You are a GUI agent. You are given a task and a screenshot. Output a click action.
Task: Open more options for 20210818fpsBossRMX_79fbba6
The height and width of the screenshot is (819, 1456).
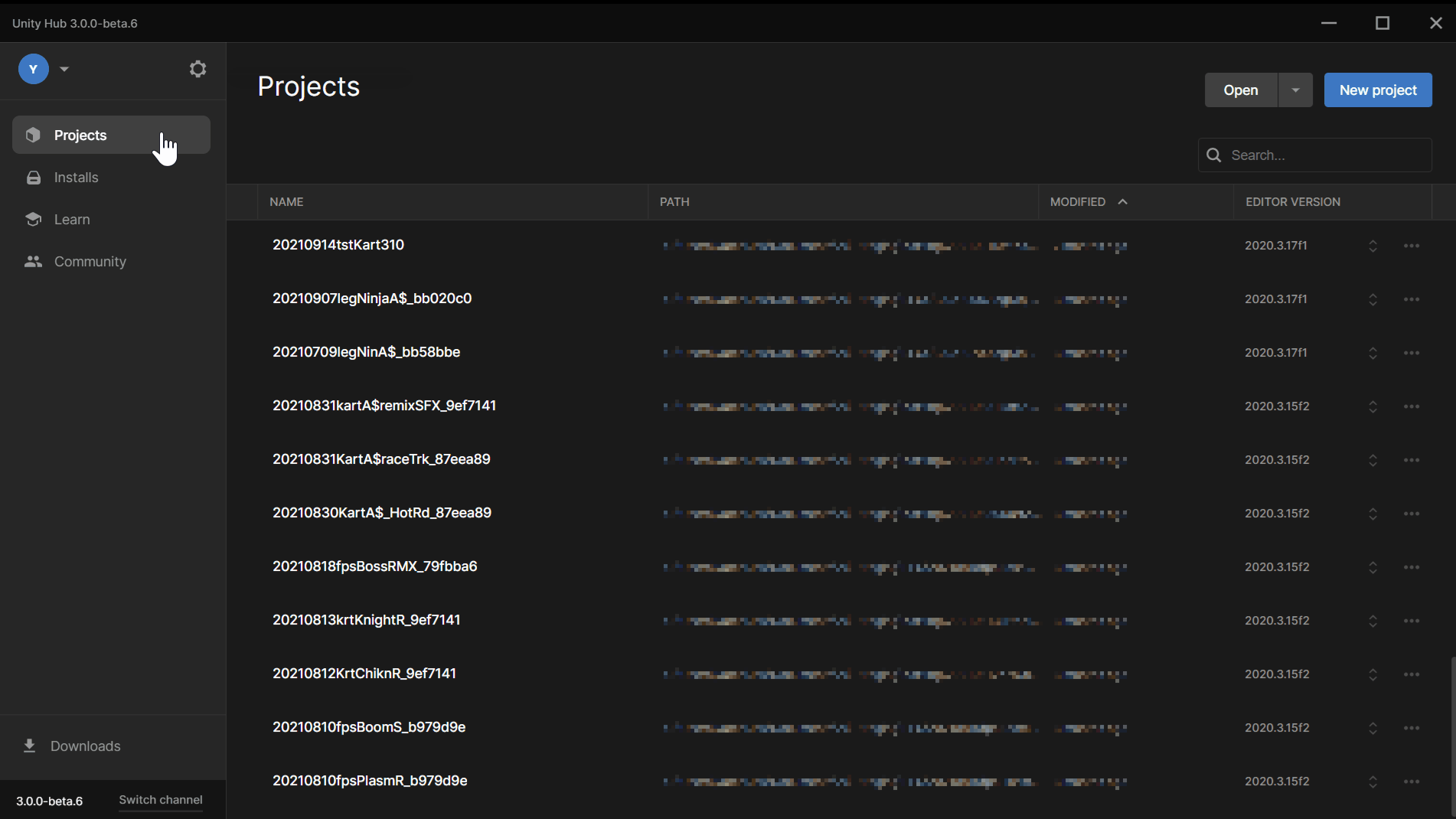coord(1412,567)
